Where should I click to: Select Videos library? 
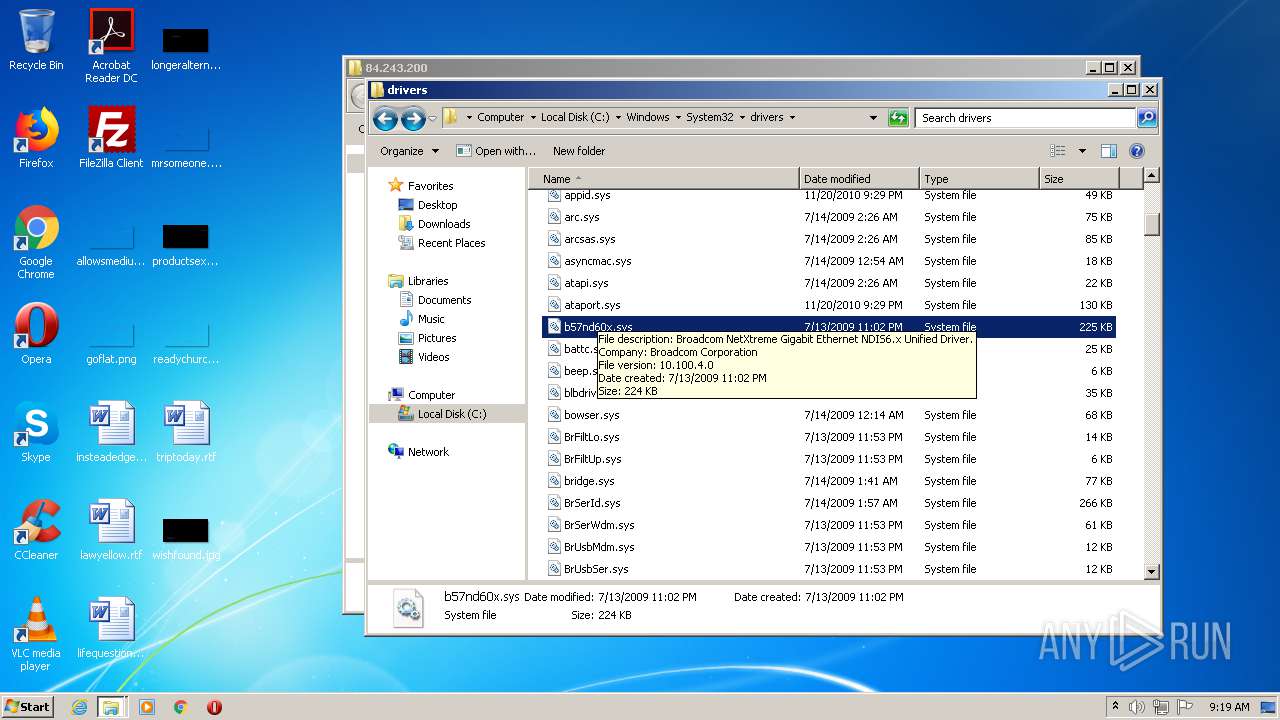[x=433, y=357]
